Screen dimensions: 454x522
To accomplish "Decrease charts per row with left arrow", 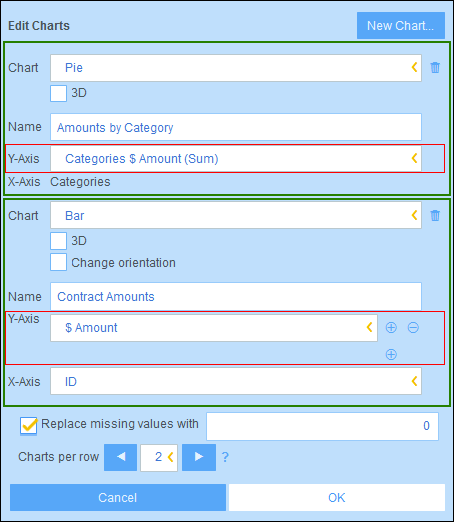I will coord(120,457).
